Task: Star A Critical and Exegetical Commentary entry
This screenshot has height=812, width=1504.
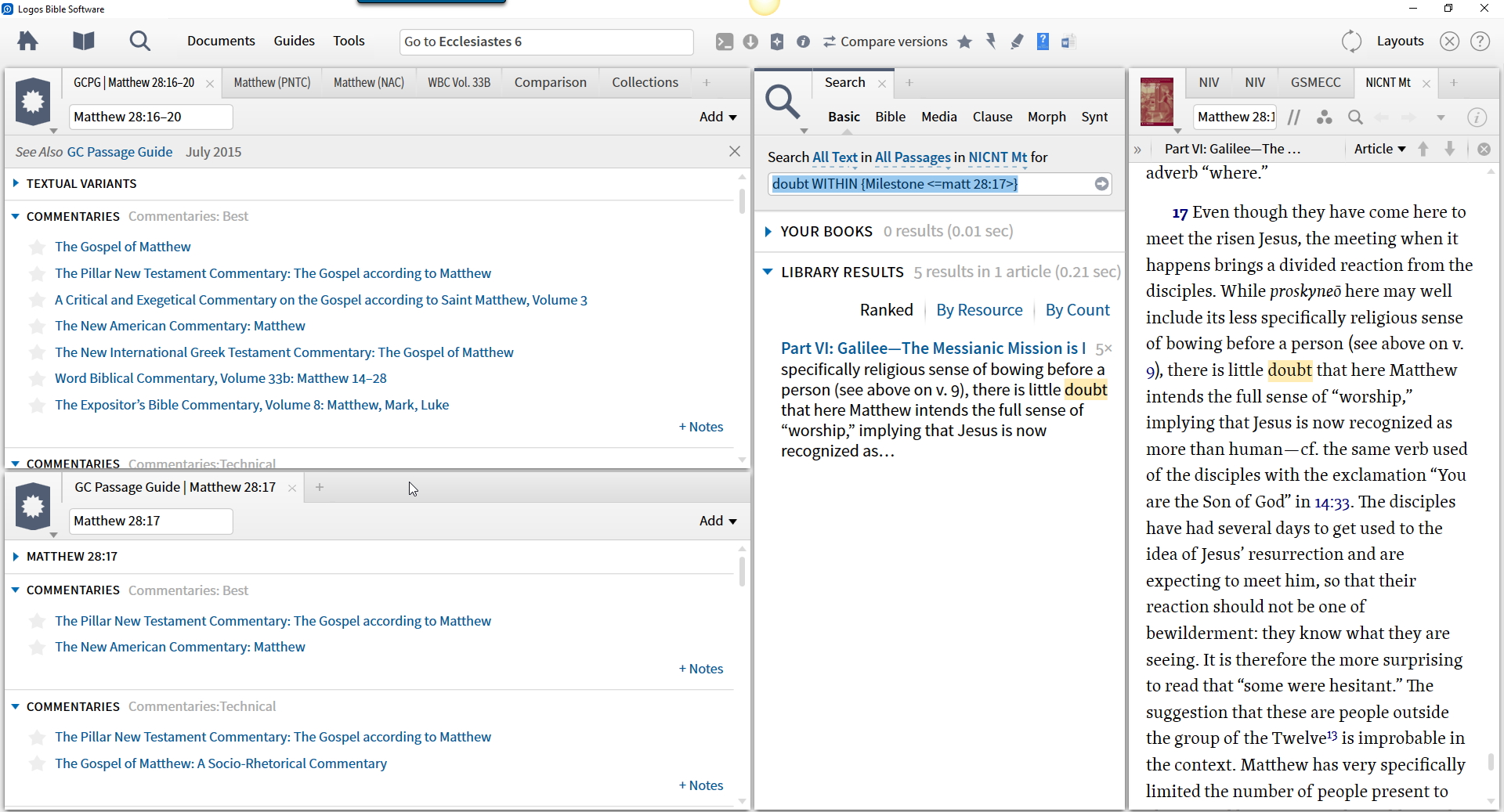Action: point(37,301)
